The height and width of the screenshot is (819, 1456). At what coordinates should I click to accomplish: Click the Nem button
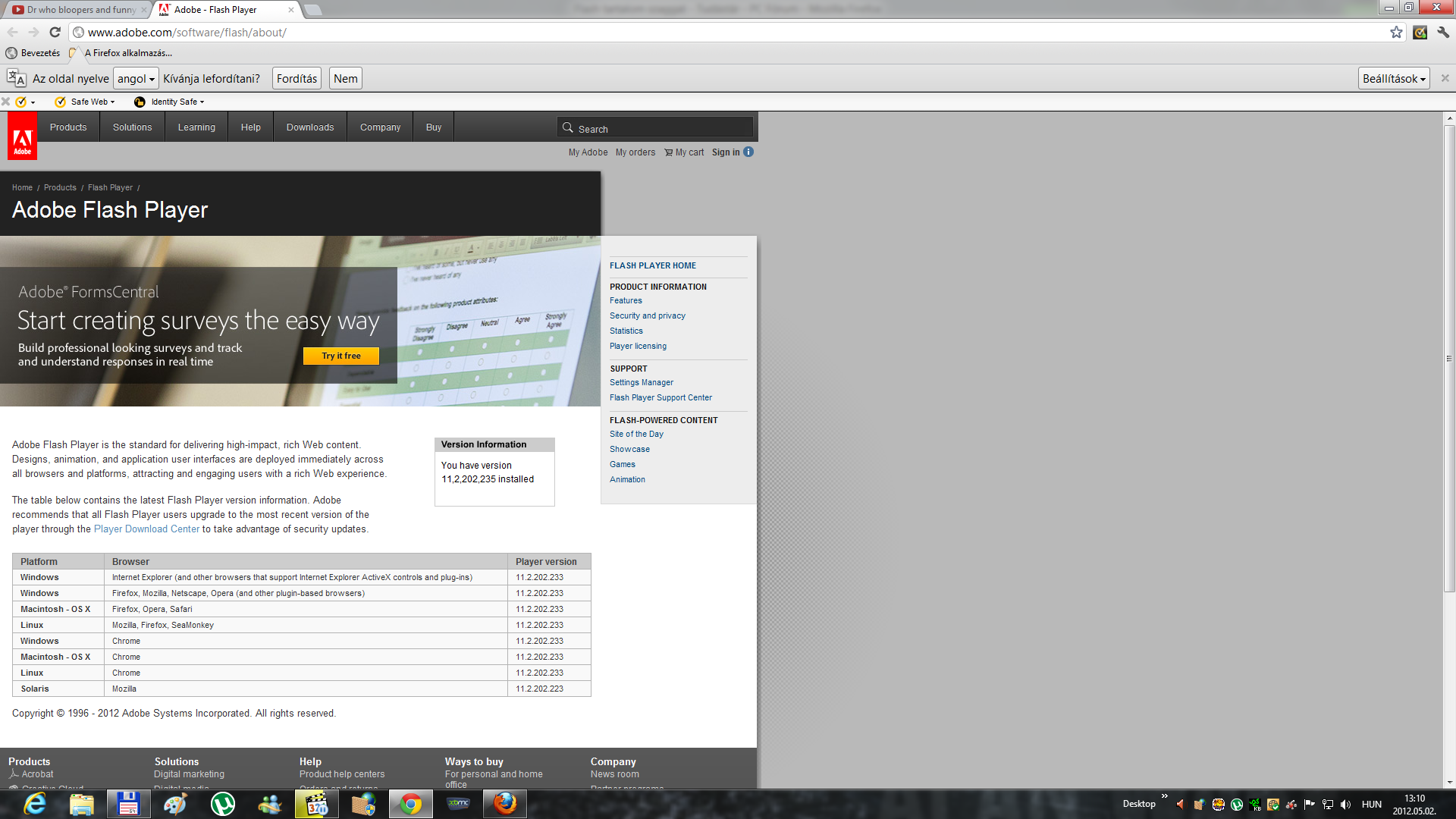[x=346, y=78]
